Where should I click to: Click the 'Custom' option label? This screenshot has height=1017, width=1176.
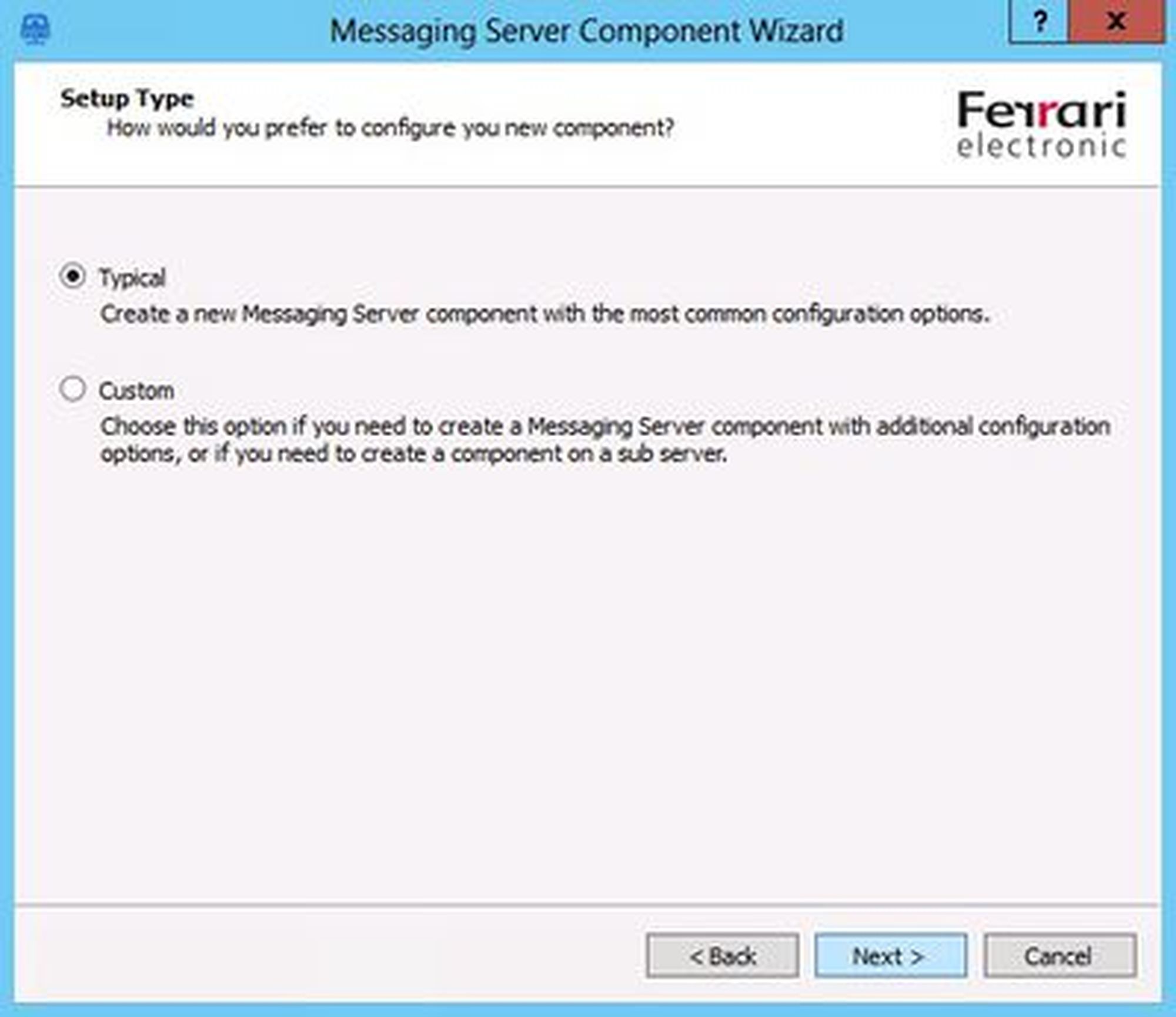pos(136,391)
